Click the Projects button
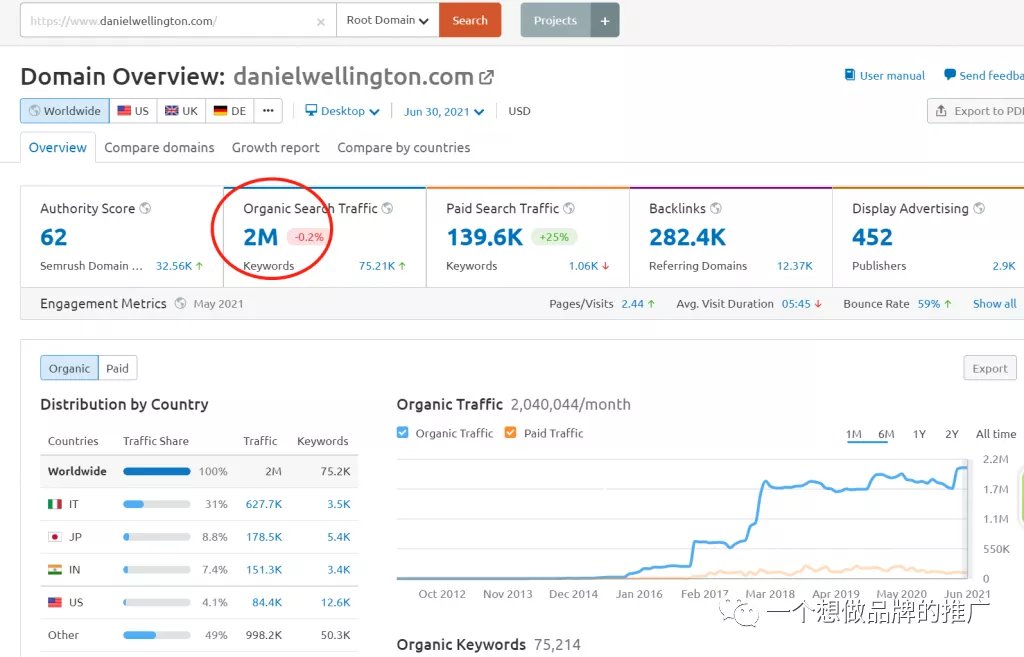Screen dimensions: 1024x657 pos(556,20)
